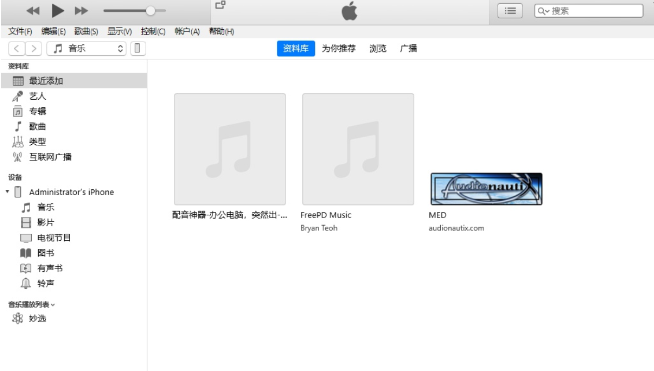Select Administrator's iPhone device

(71, 192)
